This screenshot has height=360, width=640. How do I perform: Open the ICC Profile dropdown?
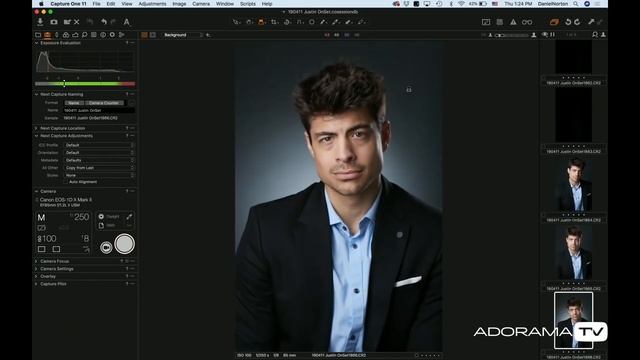(x=99, y=145)
